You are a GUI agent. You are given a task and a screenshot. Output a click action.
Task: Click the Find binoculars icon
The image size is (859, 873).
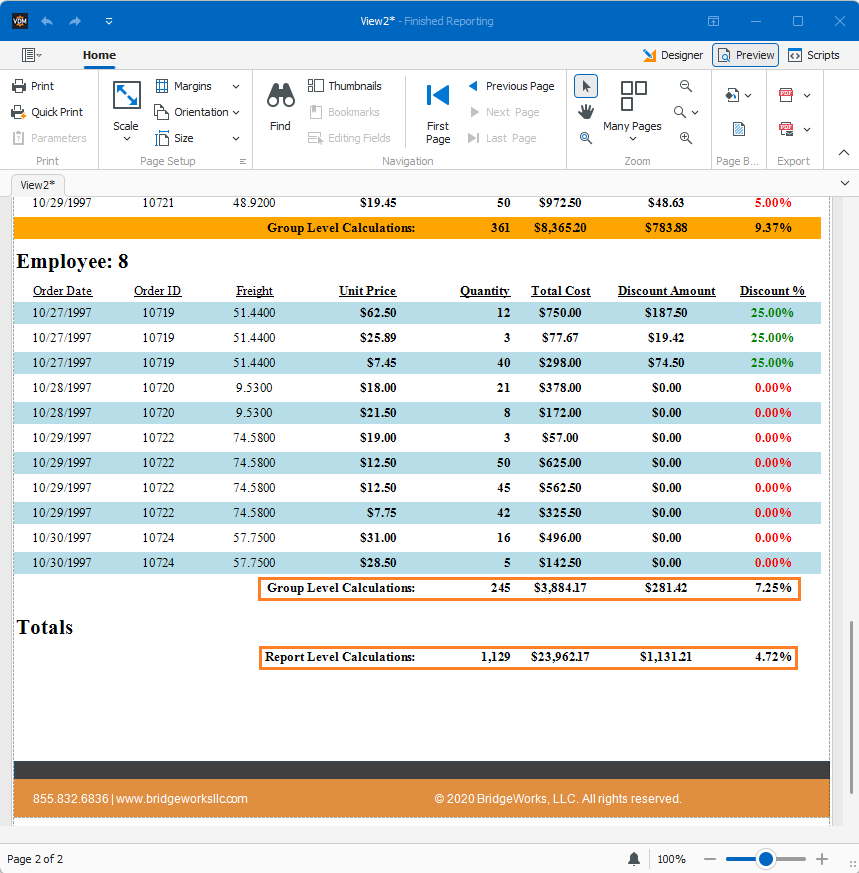click(280, 95)
